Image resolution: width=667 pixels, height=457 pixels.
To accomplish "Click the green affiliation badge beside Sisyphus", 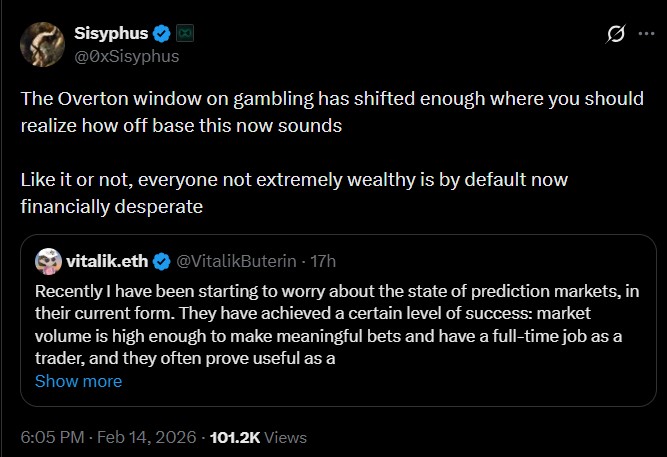I will tap(186, 33).
